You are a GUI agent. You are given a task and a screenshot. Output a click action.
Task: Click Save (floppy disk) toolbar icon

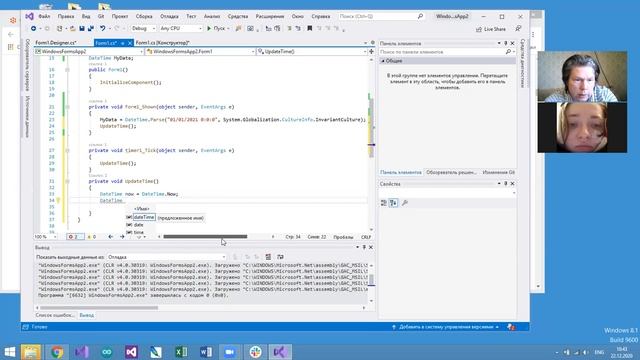[82, 29]
